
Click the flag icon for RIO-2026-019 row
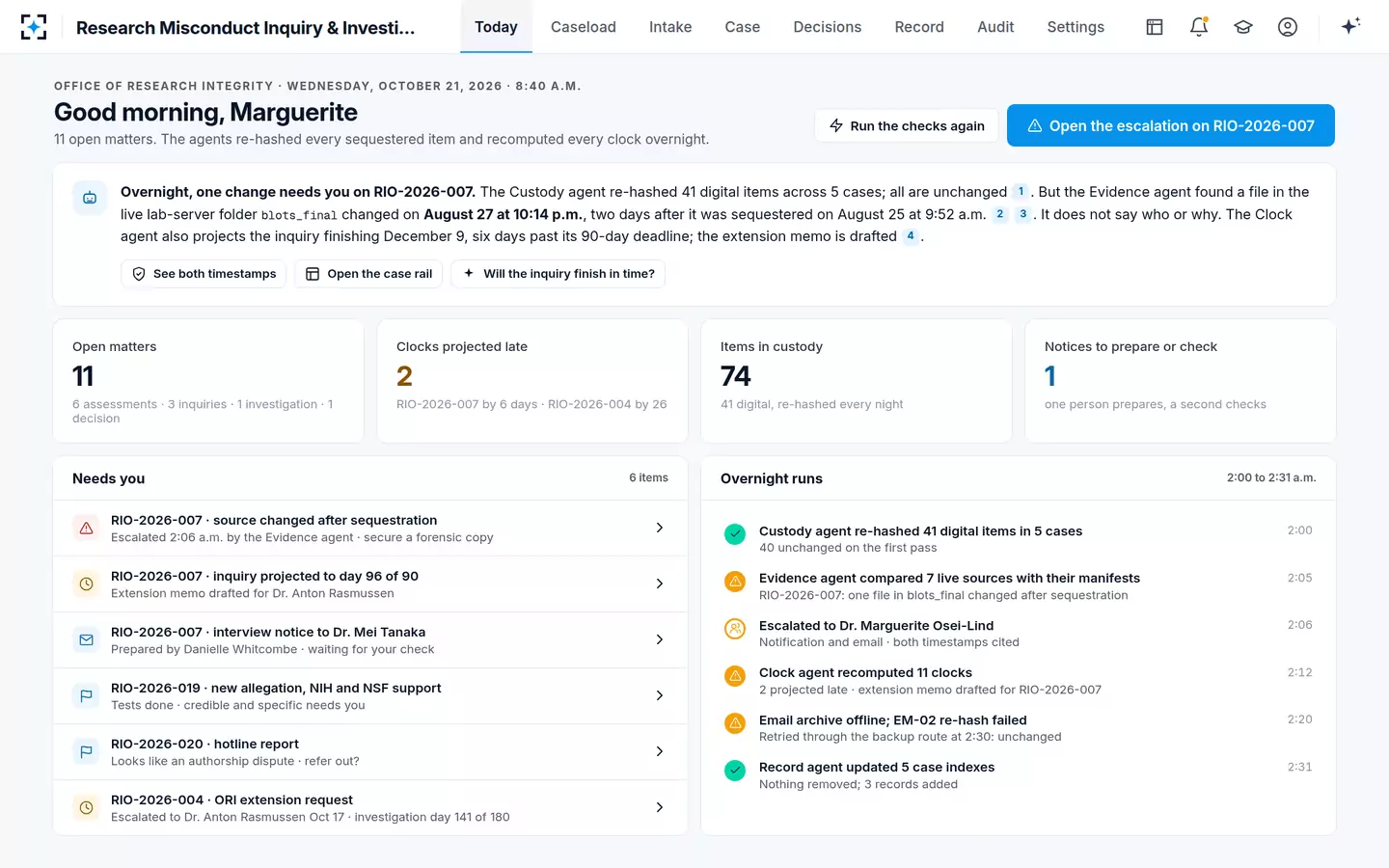(x=87, y=696)
